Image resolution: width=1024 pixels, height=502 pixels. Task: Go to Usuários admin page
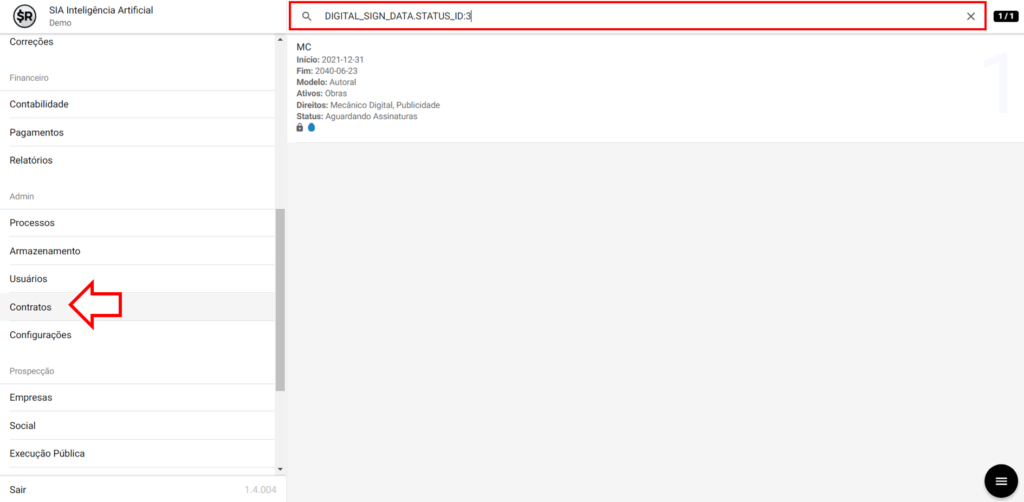click(29, 279)
